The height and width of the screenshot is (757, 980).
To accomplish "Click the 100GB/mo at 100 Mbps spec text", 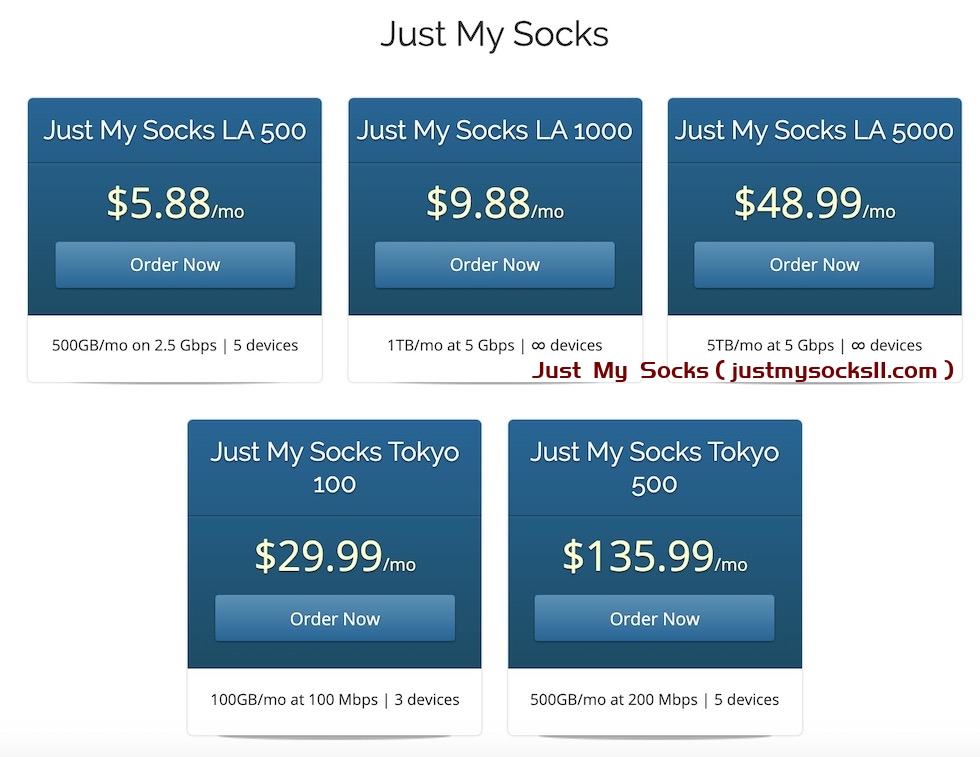I will [x=334, y=700].
